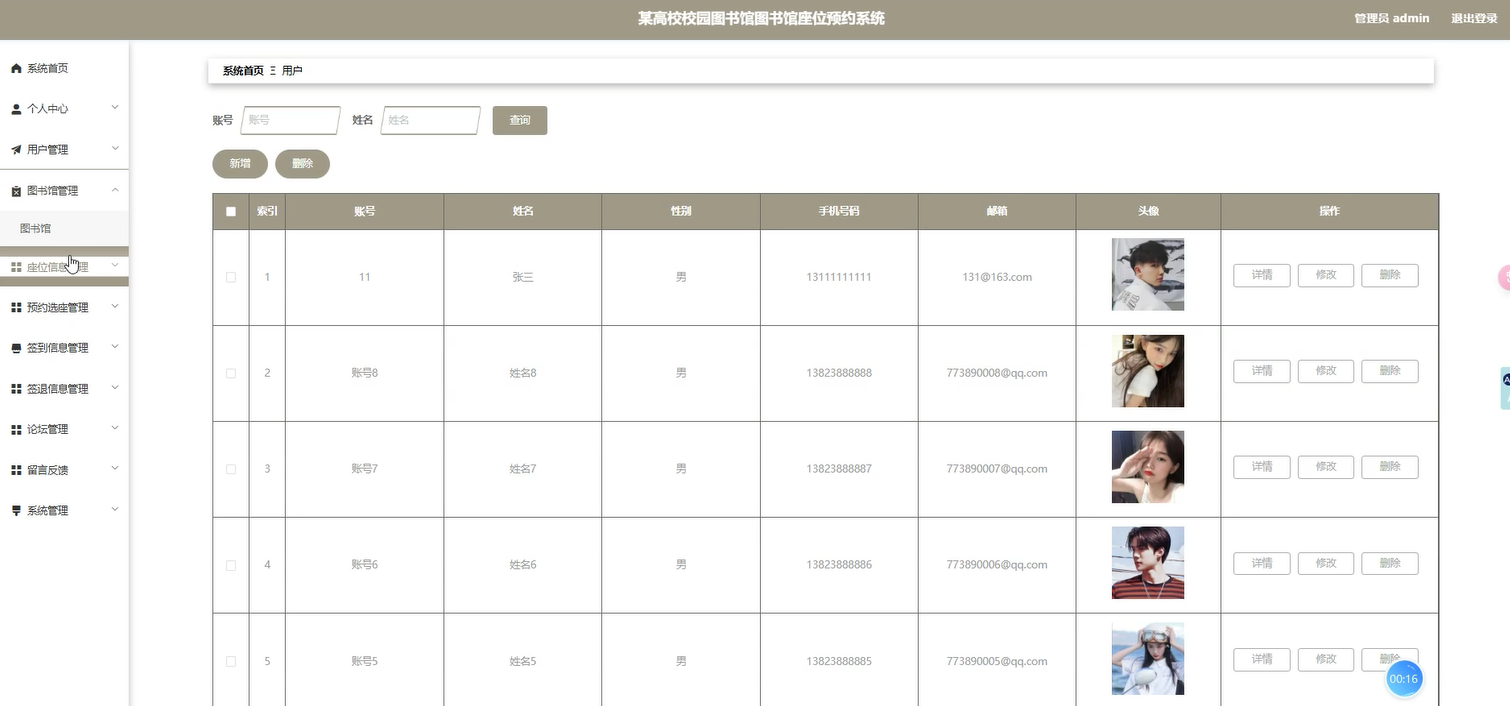The image size is (1510, 706).
Task: Click the monitor icon for 系统管理
Action: 16,511
